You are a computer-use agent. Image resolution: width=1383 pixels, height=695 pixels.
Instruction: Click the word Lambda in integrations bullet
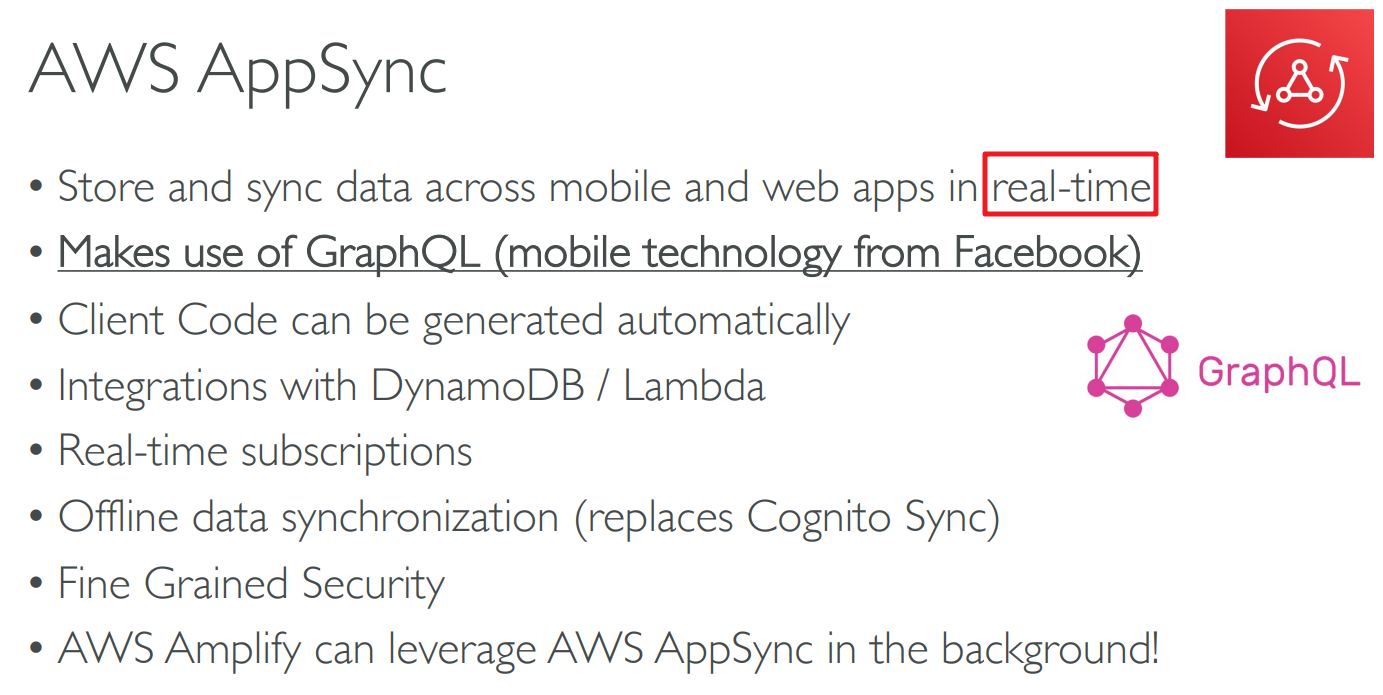tap(694, 386)
